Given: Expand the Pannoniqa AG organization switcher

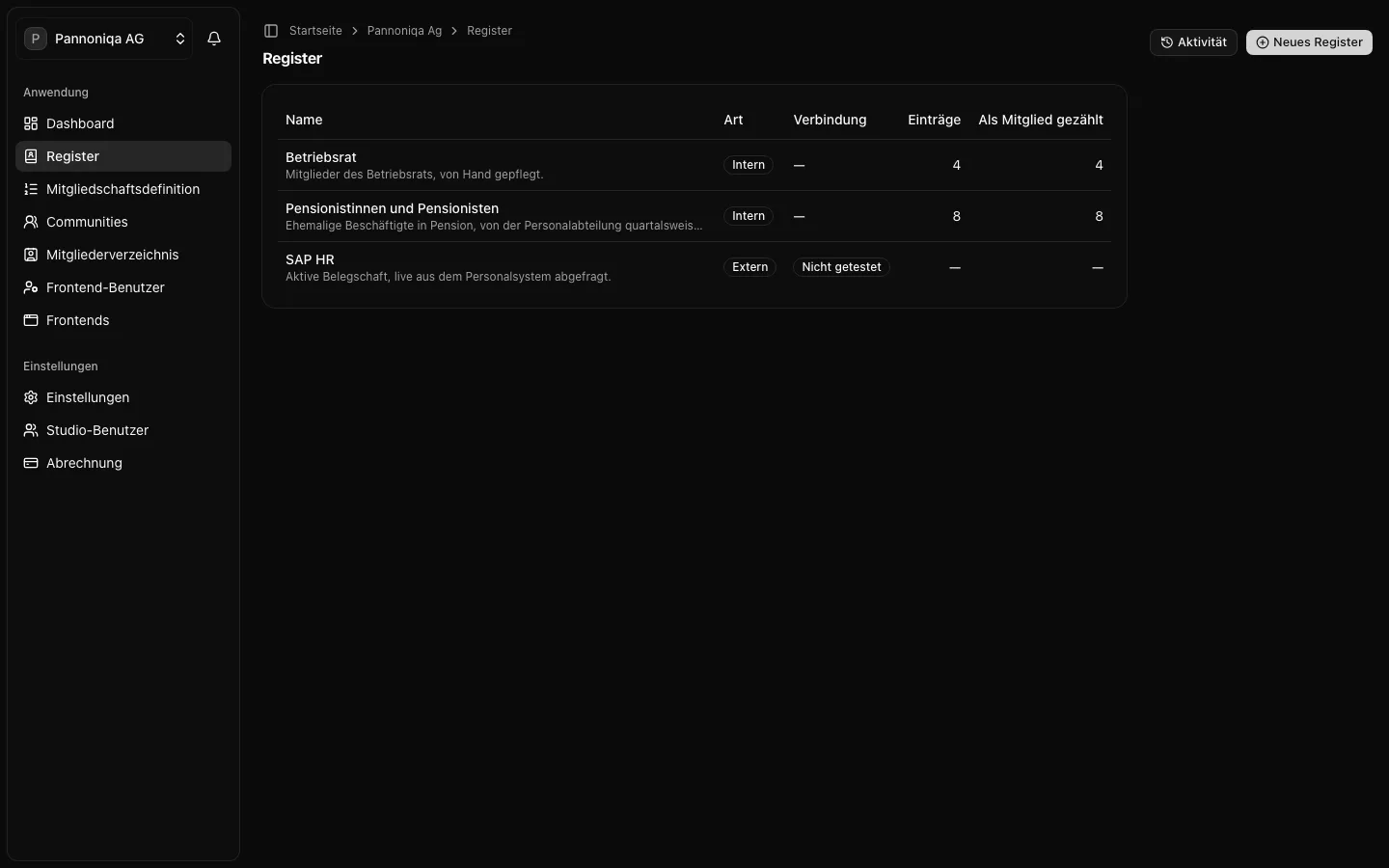Looking at the screenshot, I should pyautogui.click(x=104, y=39).
